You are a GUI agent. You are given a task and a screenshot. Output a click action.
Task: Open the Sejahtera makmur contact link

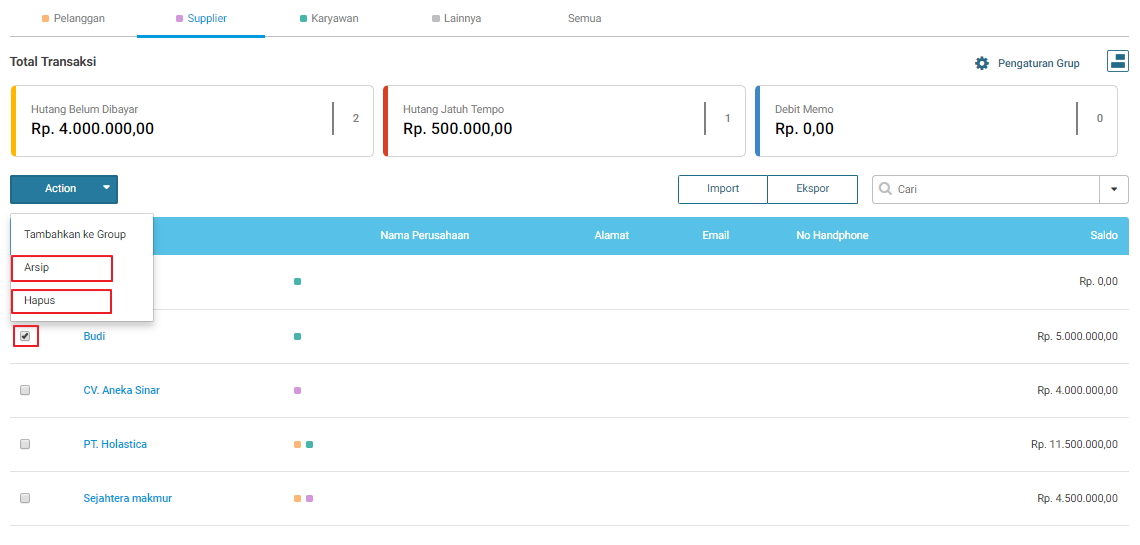tap(128, 498)
